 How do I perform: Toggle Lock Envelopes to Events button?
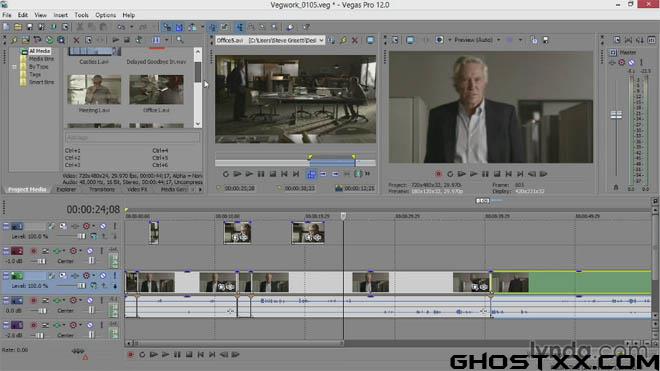[x=213, y=27]
